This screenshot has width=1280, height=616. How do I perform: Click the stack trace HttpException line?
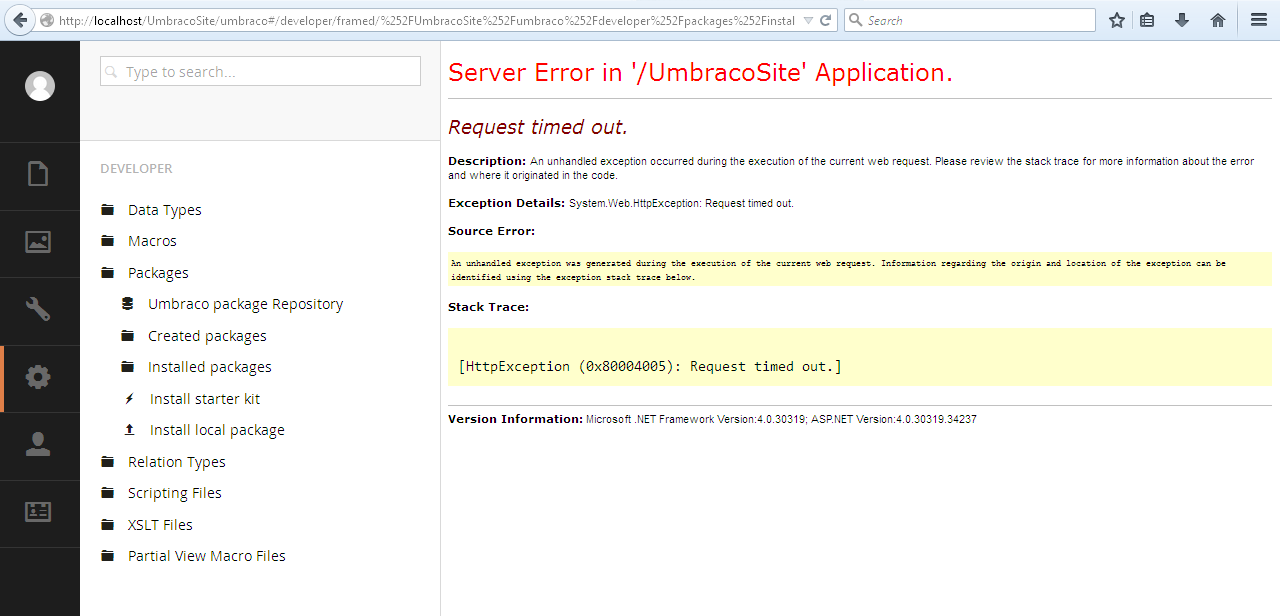click(x=650, y=367)
